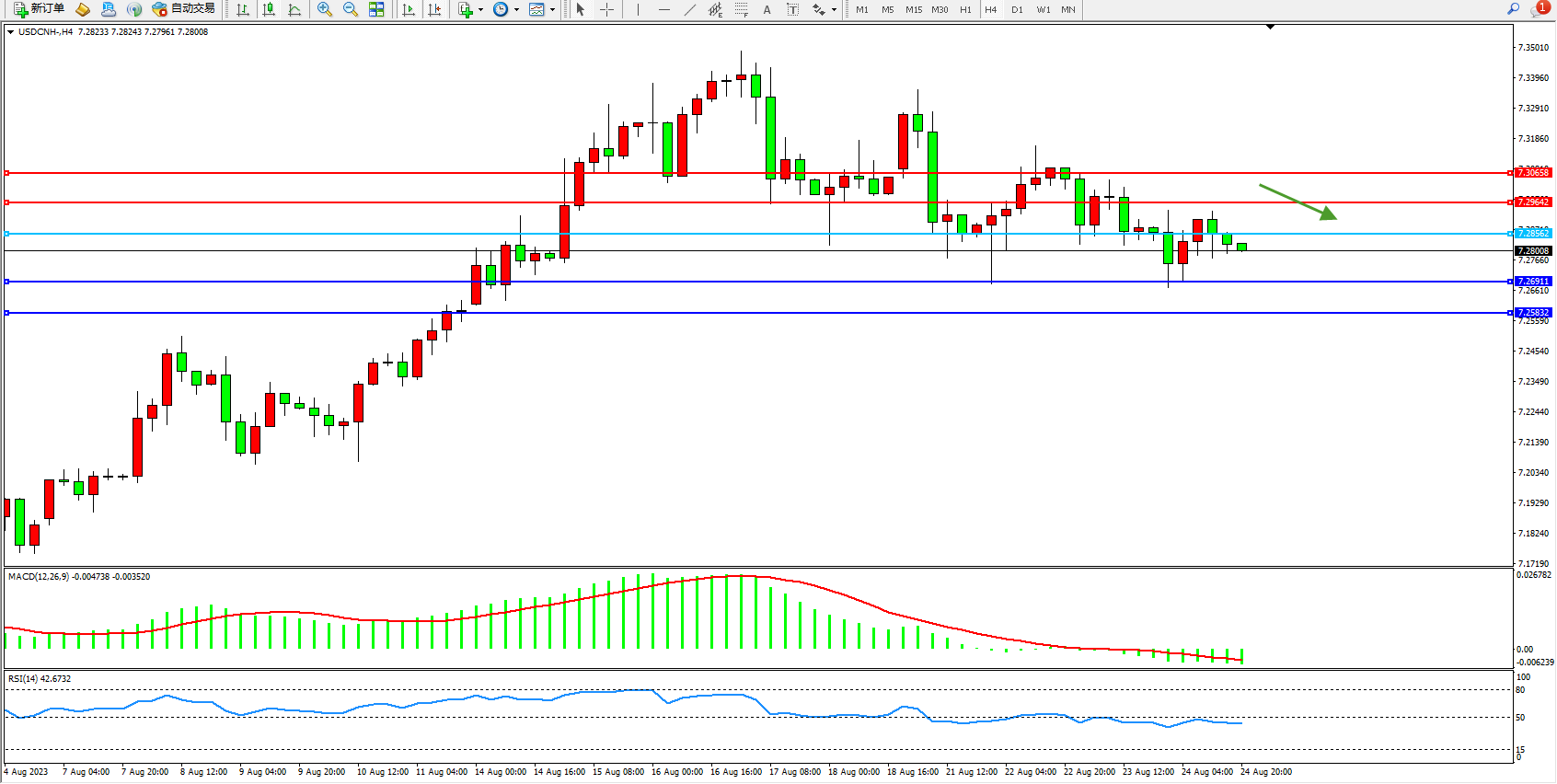The width and height of the screenshot is (1557, 784).
Task: Zoom out of the chart
Action: coord(351,9)
